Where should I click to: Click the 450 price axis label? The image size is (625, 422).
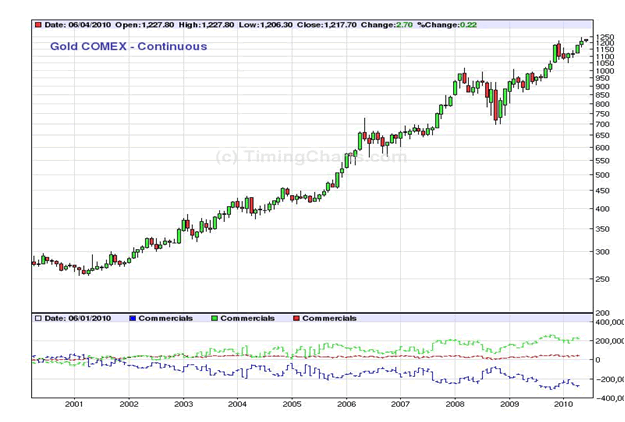[x=603, y=191]
